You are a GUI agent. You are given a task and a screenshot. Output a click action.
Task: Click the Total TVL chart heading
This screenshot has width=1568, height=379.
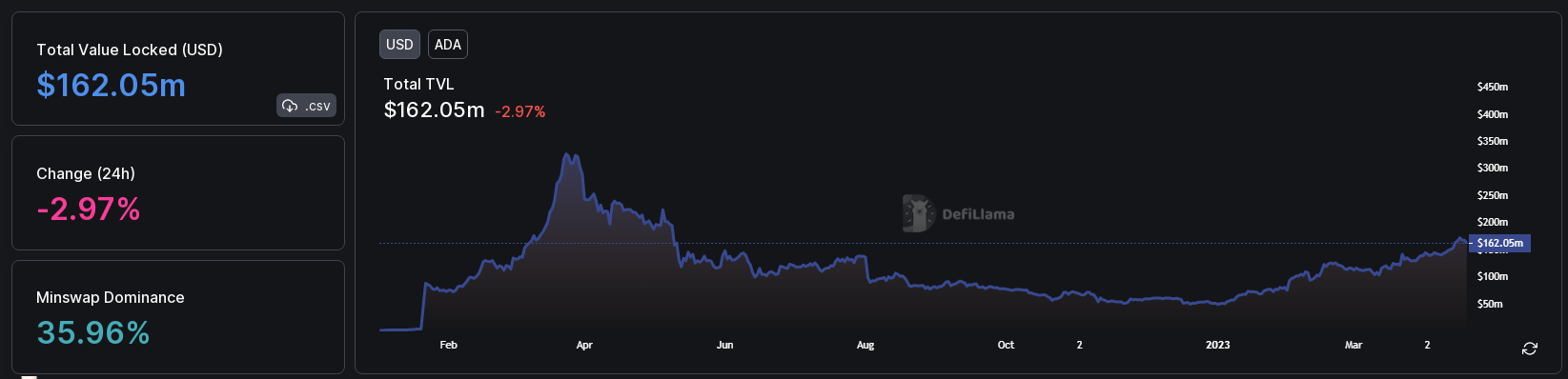point(418,84)
